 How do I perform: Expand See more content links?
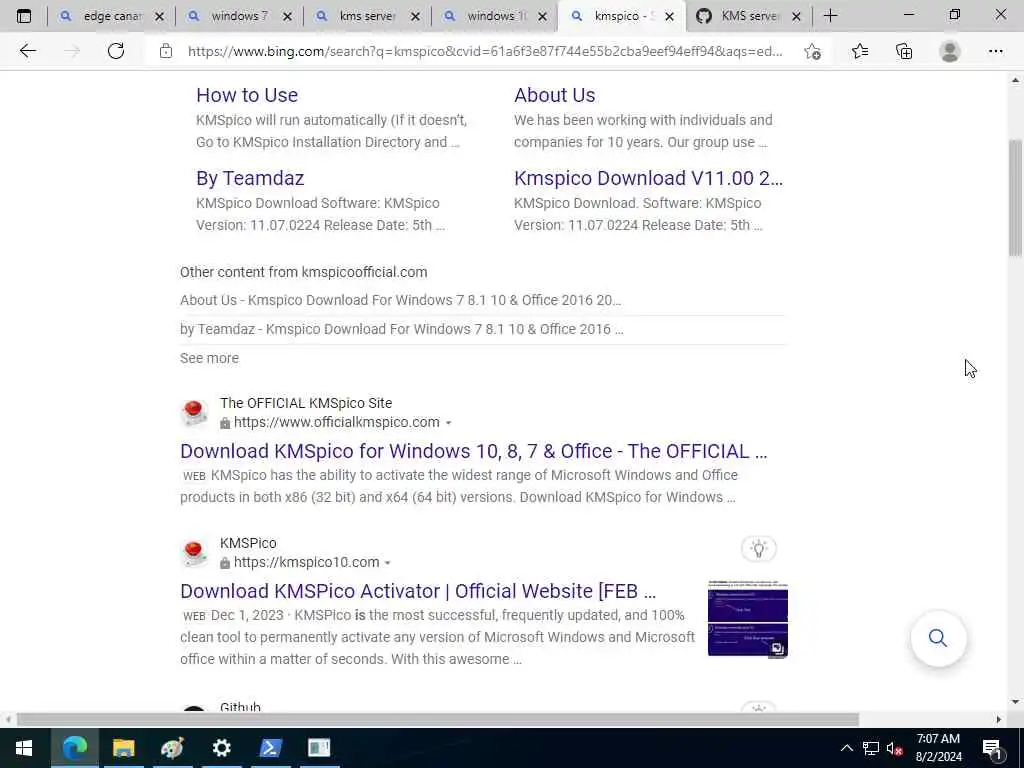click(x=209, y=358)
